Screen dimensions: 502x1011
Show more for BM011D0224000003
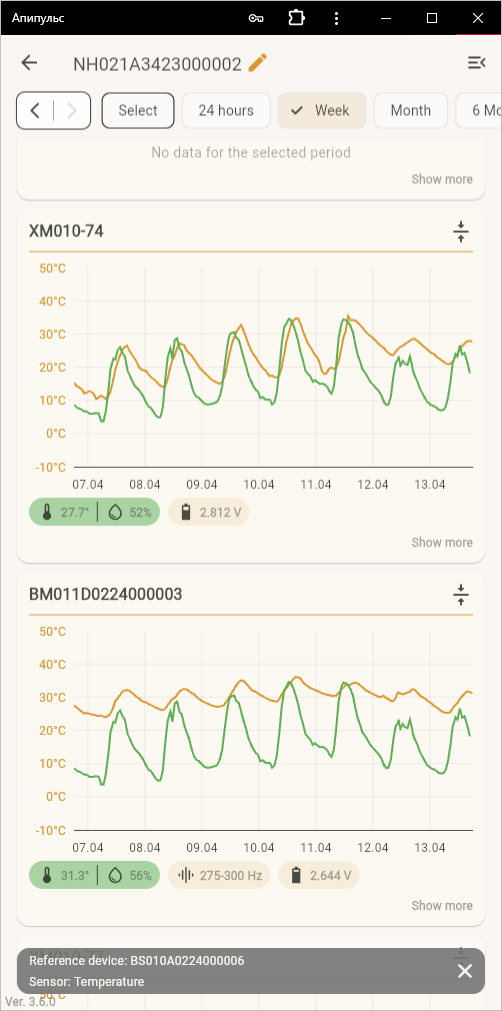point(442,906)
